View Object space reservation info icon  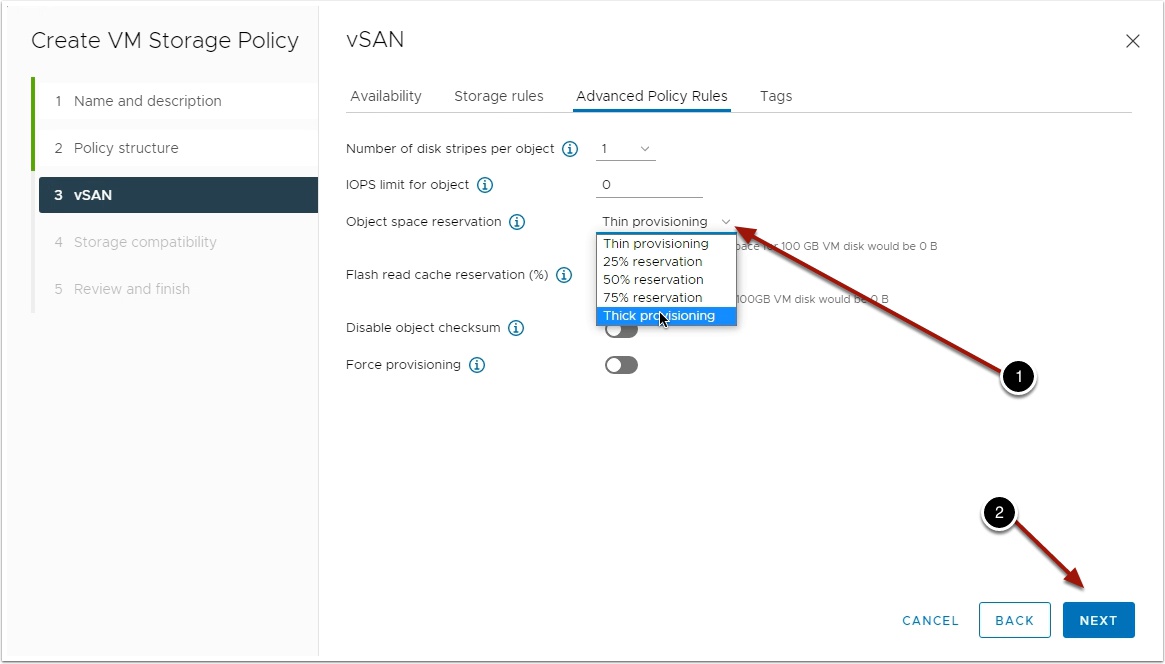516,222
